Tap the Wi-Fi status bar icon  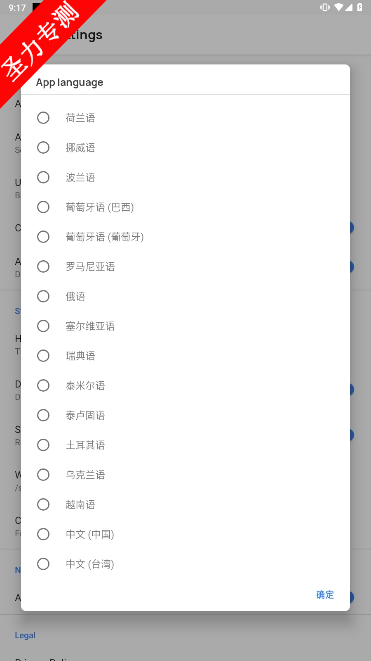click(339, 7)
